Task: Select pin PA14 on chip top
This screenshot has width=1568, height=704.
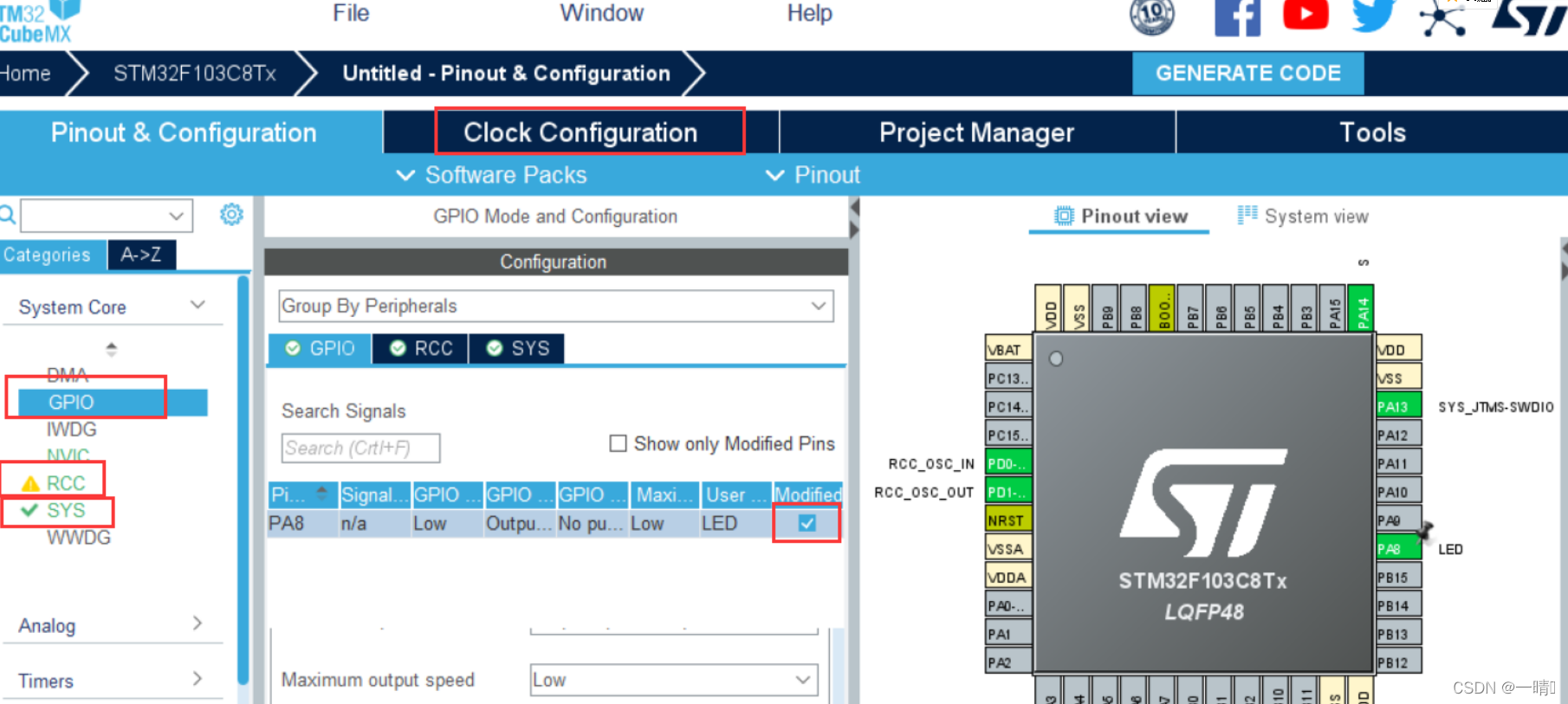Action: click(1362, 307)
